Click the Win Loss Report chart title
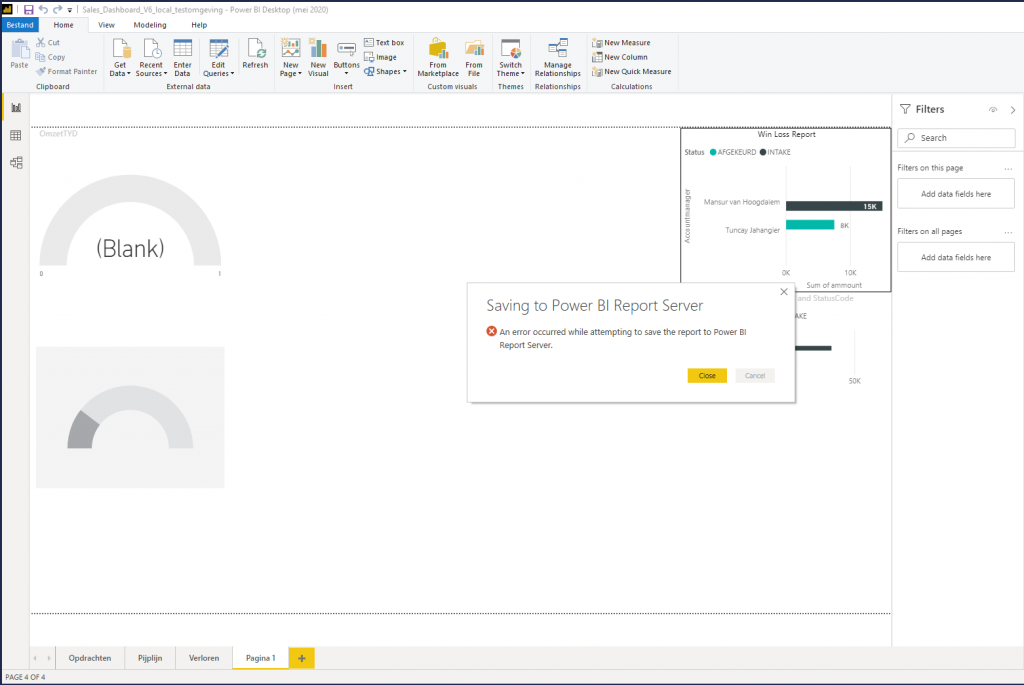Image resolution: width=1024 pixels, height=685 pixels. (786, 135)
